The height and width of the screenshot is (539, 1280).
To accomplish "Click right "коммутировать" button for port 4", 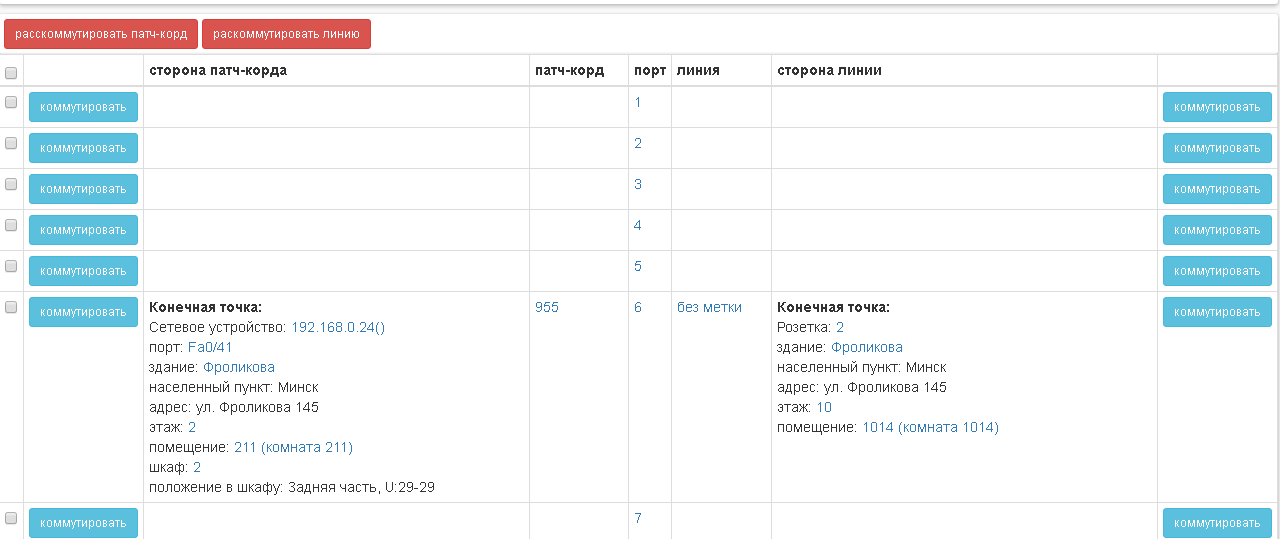I will [1216, 230].
